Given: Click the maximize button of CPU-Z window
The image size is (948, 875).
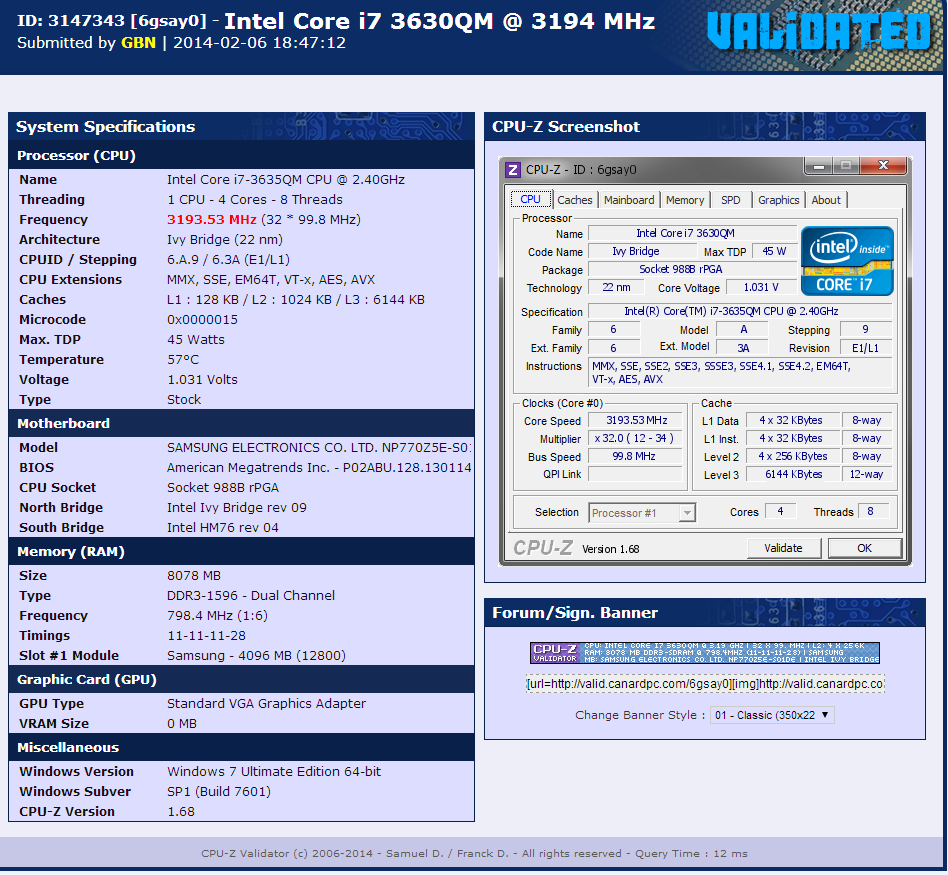Looking at the screenshot, I should (x=846, y=166).
